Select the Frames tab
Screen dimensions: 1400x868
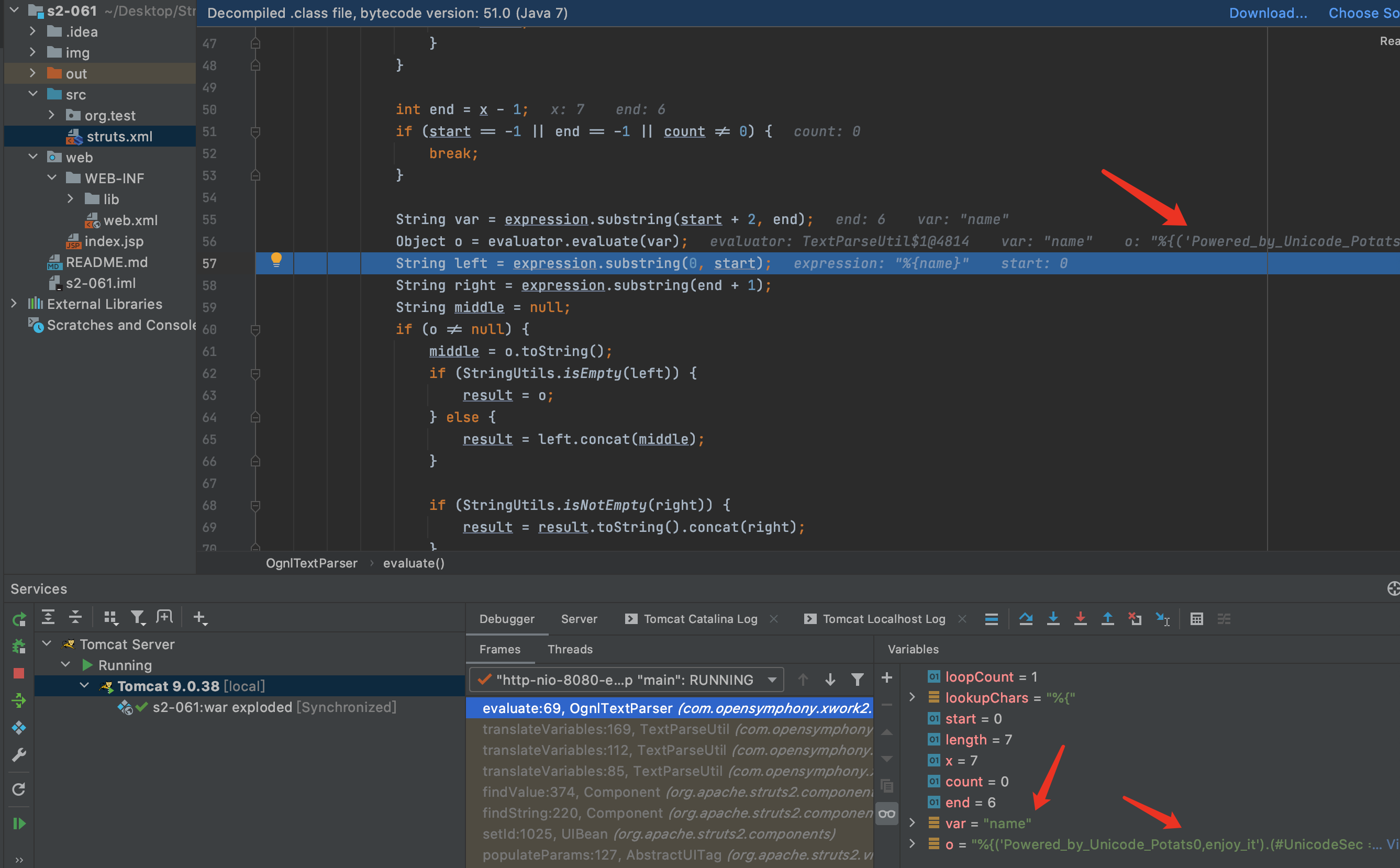tap(500, 649)
